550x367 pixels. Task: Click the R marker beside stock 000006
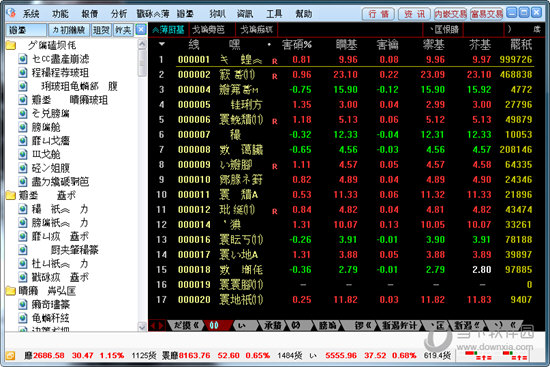pos(275,121)
